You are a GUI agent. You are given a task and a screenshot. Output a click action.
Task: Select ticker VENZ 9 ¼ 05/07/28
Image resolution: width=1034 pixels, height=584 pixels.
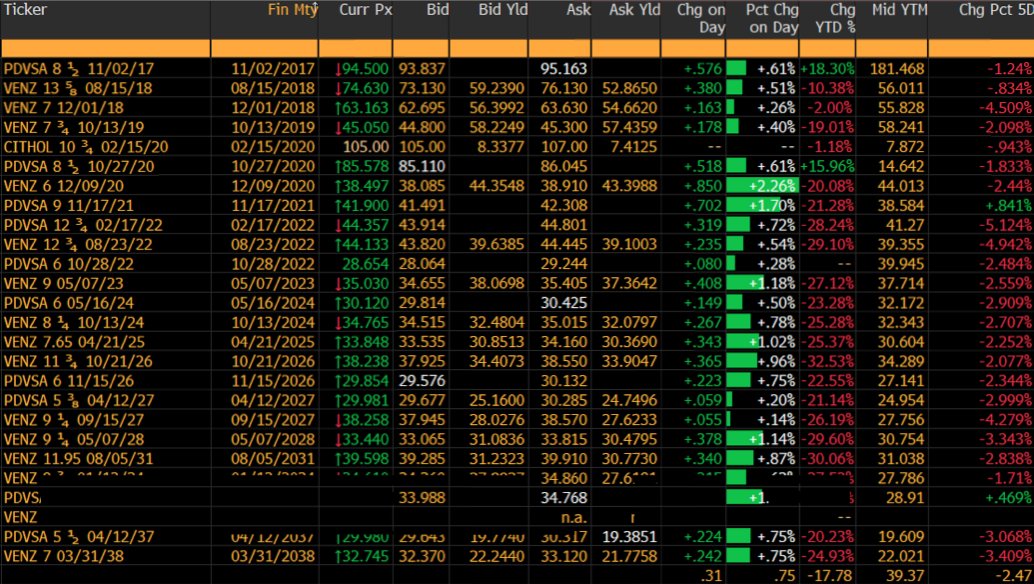point(73,440)
